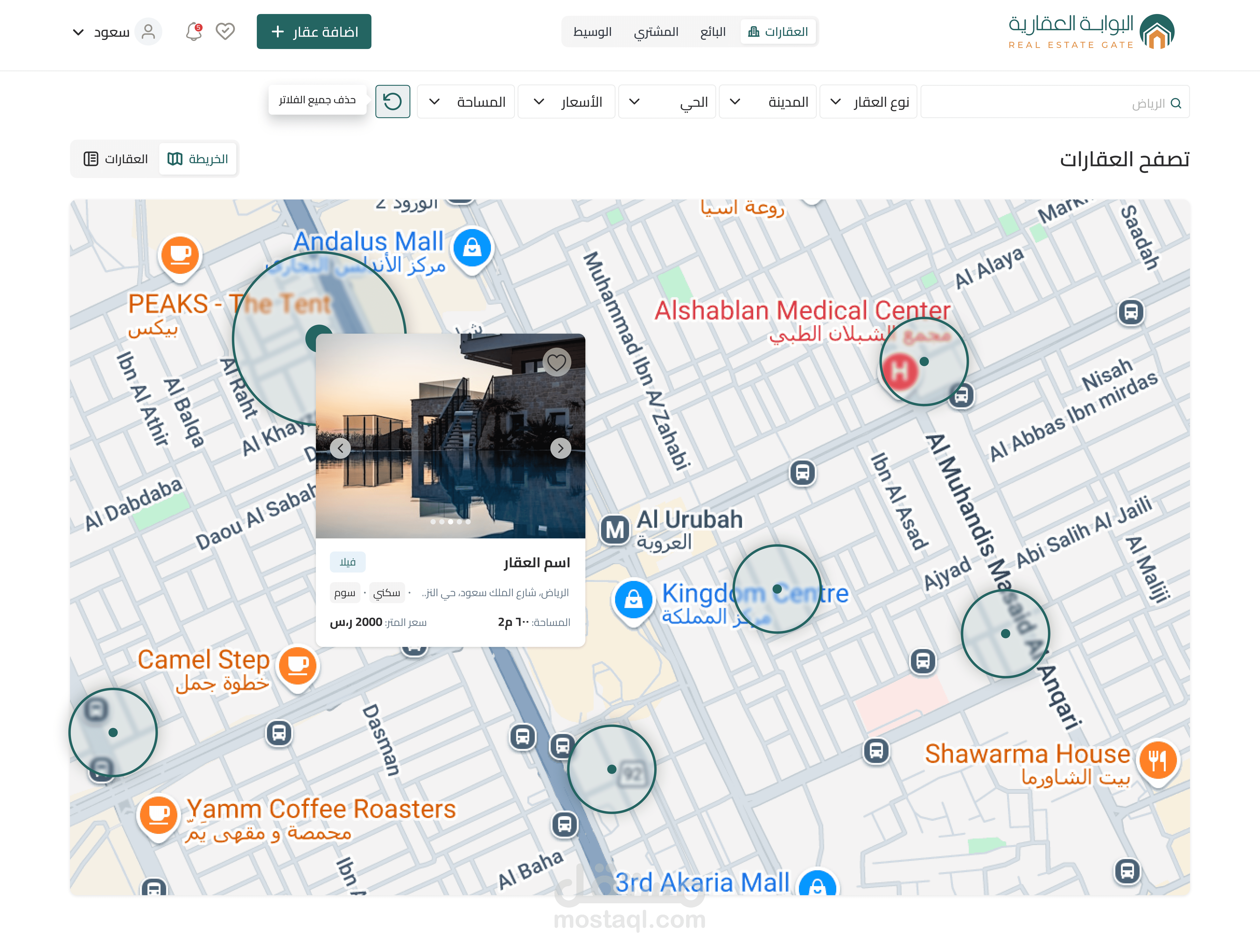Click the bus stop above Al Urubah

coord(803,473)
